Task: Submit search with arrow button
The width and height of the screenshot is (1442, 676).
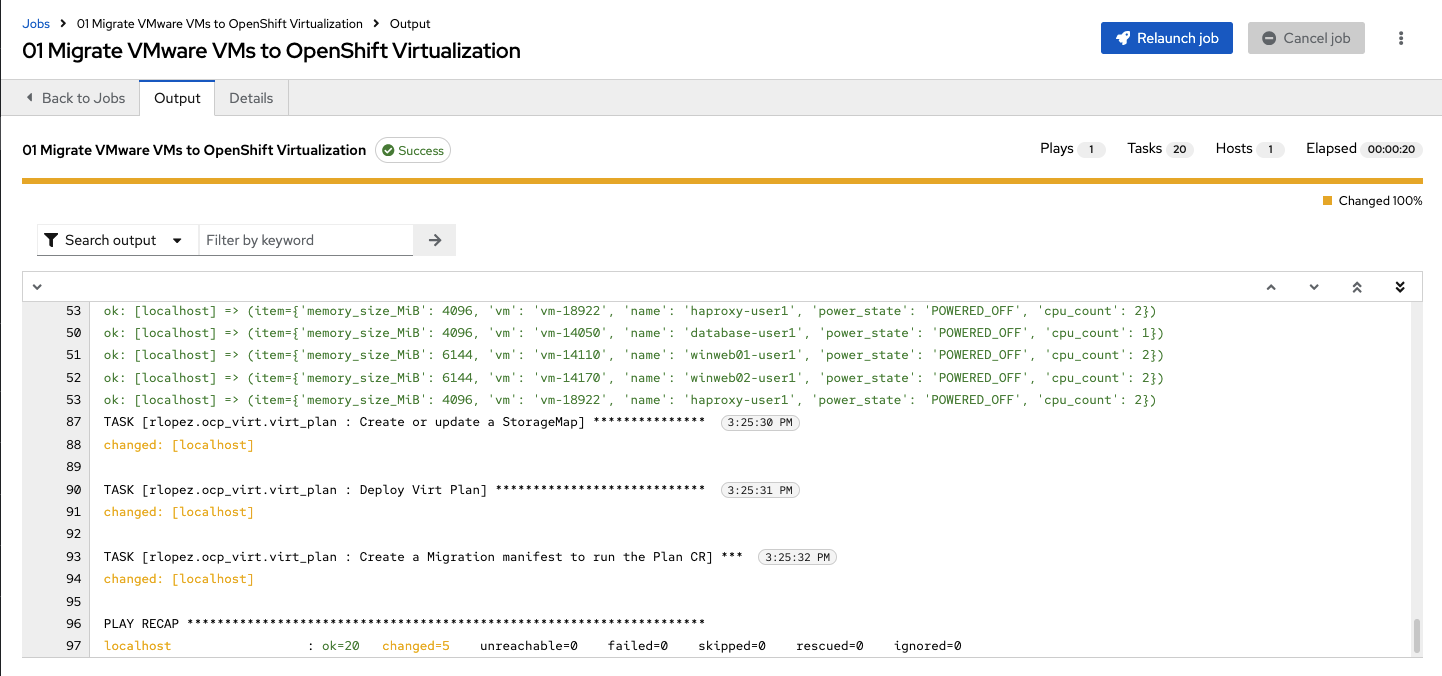Action: pos(435,240)
